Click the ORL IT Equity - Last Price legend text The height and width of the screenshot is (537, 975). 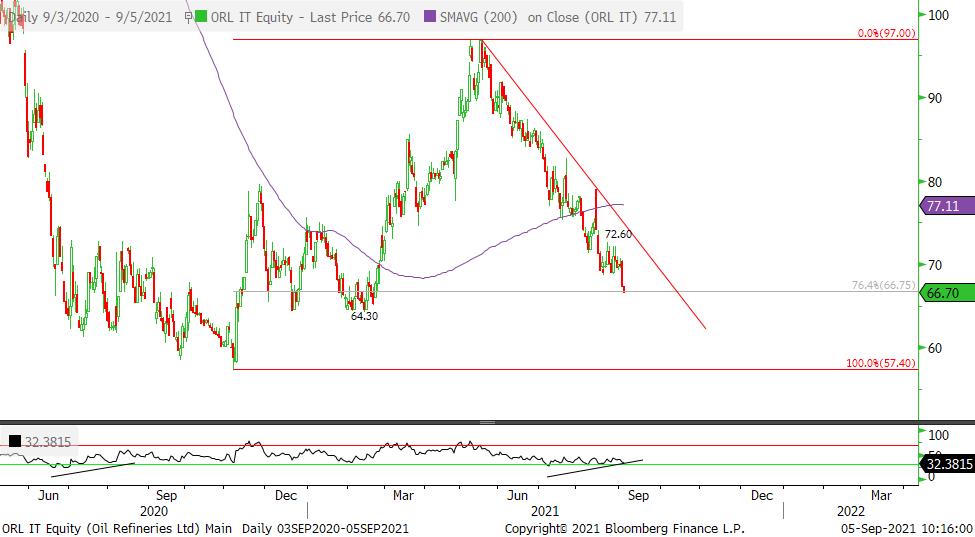pos(310,17)
